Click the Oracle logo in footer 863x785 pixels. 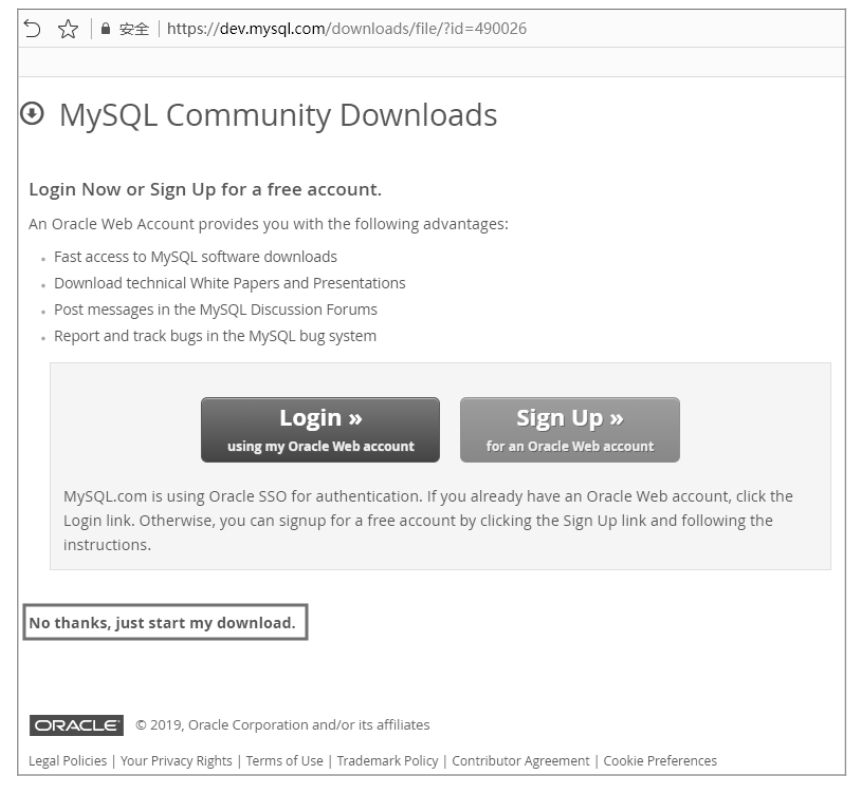pyautogui.click(x=77, y=726)
